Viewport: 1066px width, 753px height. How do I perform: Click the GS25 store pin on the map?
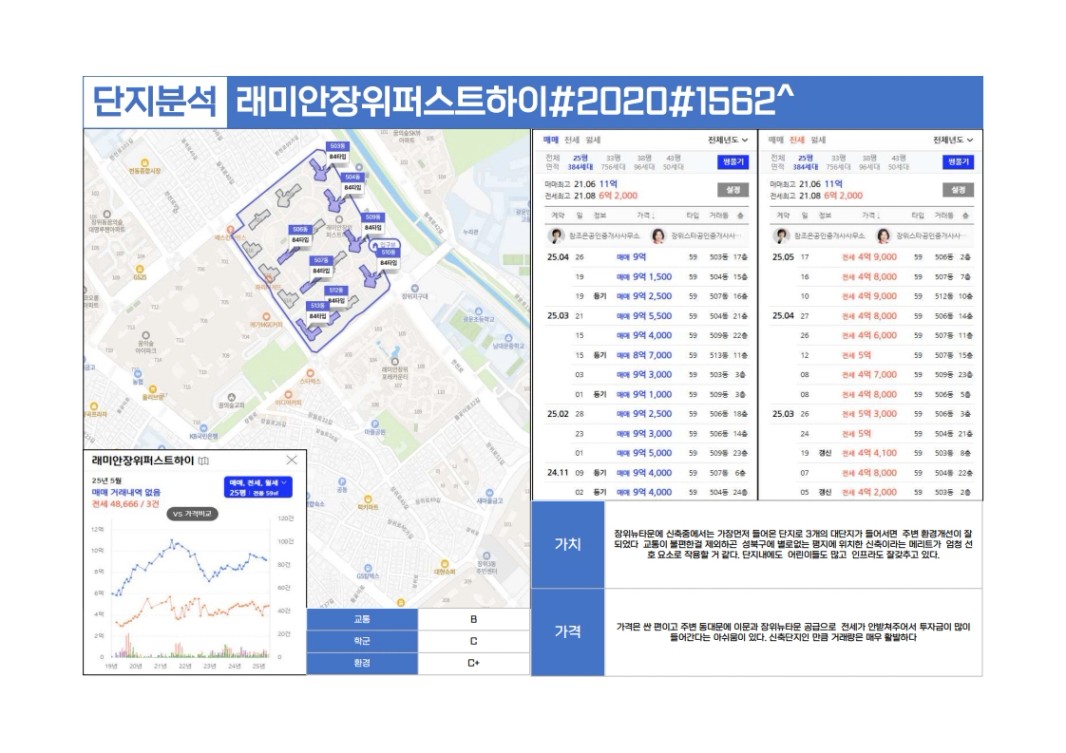139,270
